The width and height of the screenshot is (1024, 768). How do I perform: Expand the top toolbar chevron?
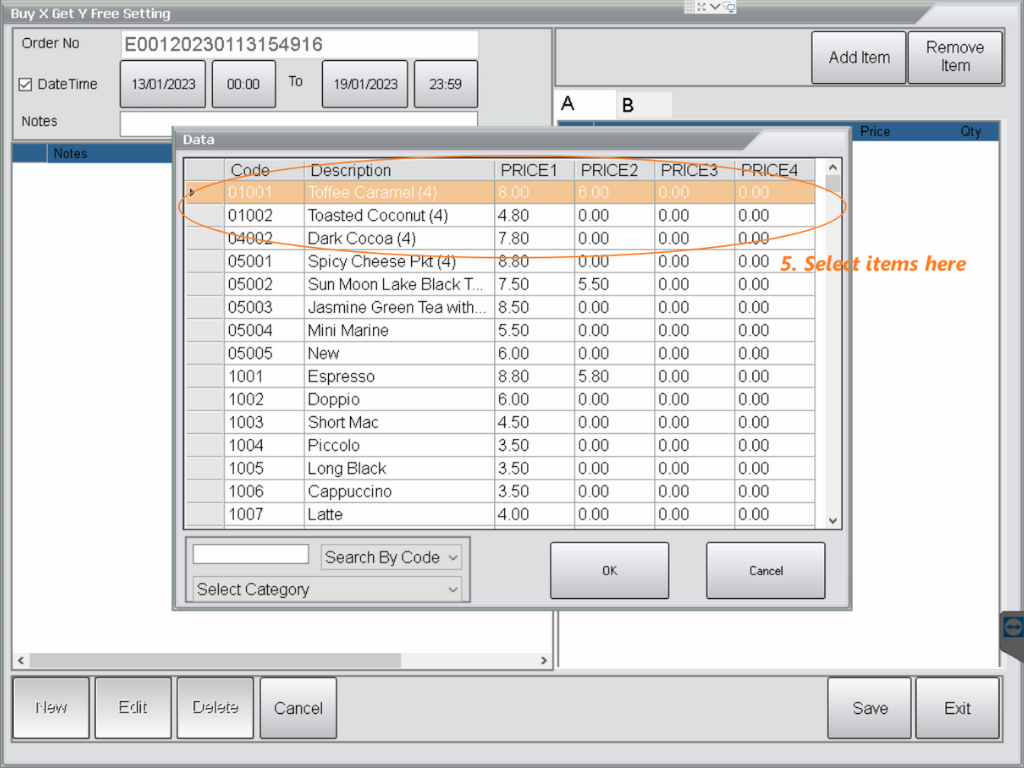(x=715, y=6)
